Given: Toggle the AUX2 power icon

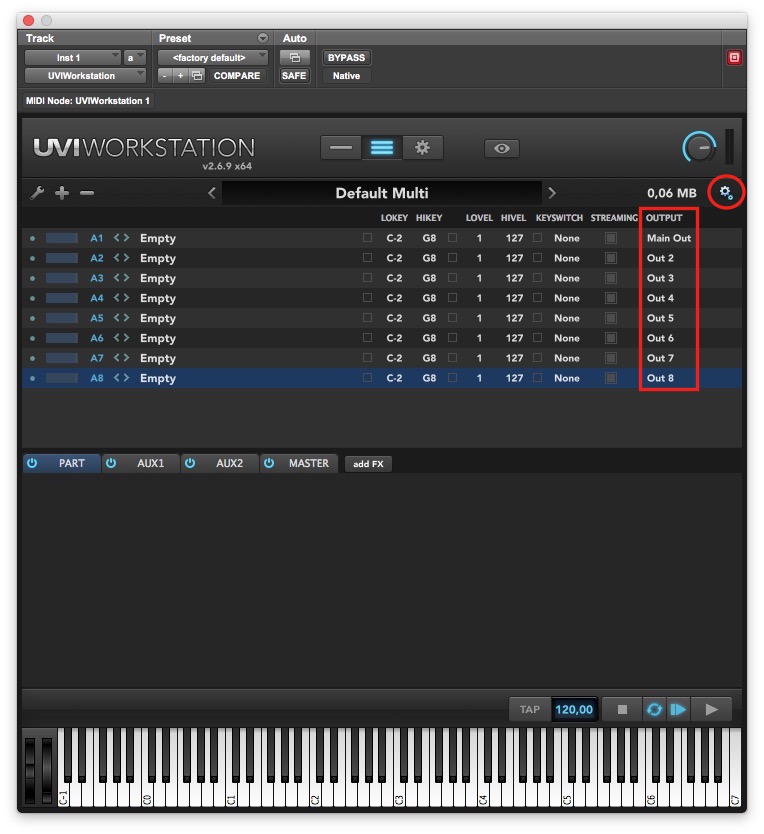Looking at the screenshot, I should [x=190, y=463].
